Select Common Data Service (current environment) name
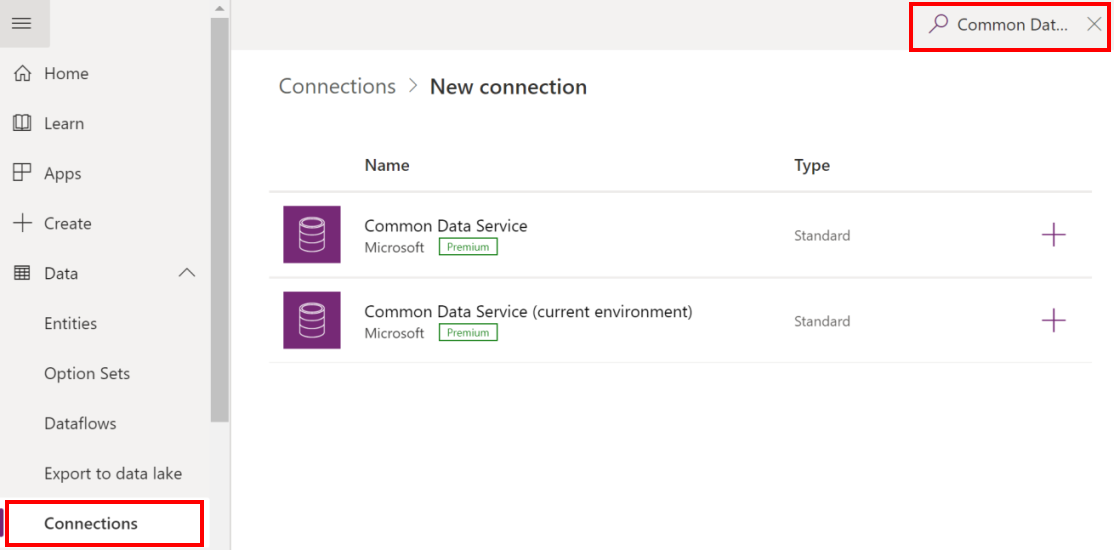This screenshot has width=1114, height=550. pos(528,311)
